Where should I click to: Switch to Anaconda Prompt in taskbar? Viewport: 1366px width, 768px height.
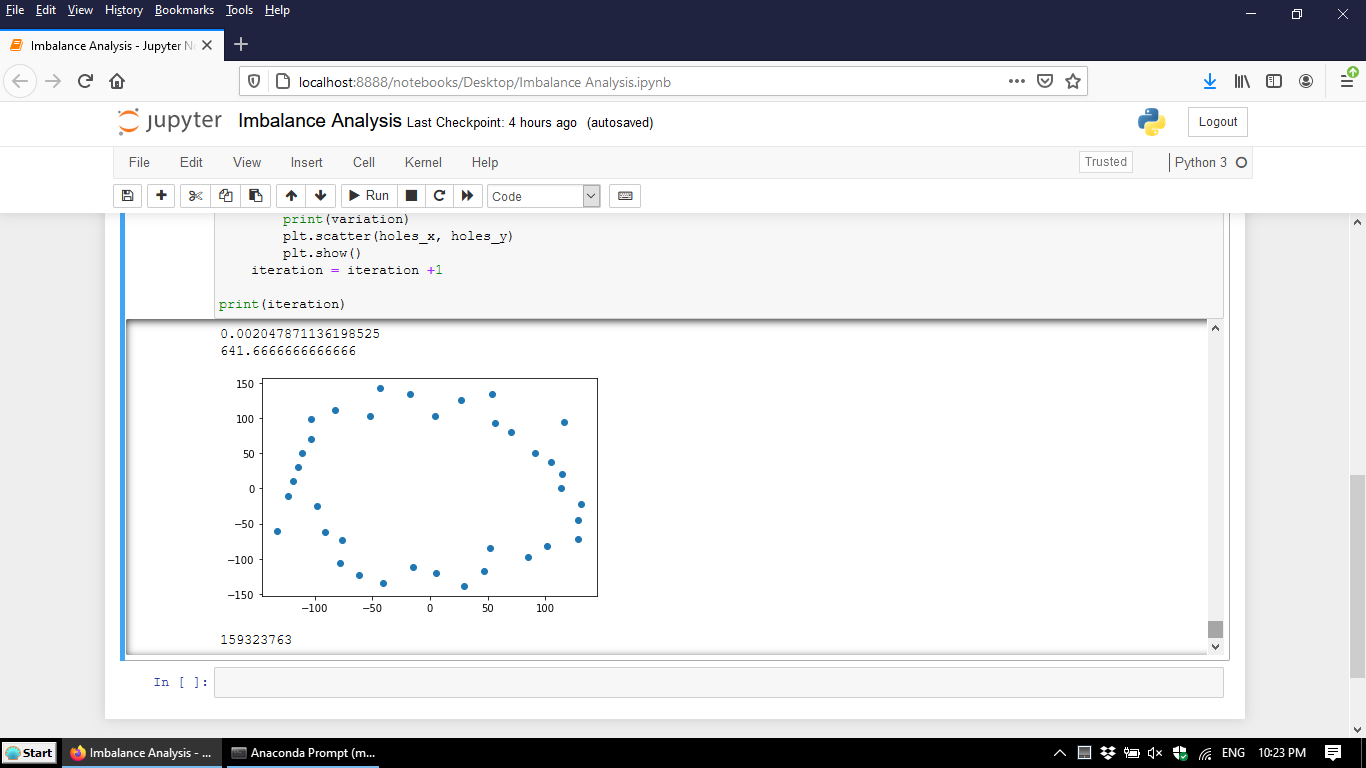(x=302, y=753)
